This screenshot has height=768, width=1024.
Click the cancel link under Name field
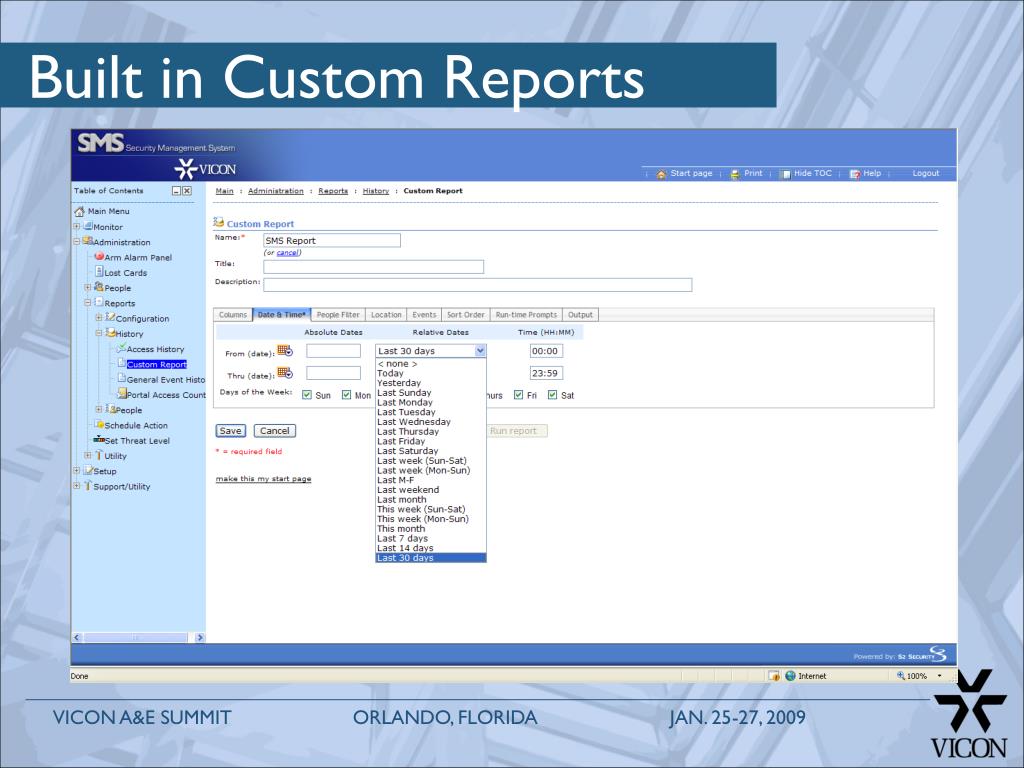287,253
